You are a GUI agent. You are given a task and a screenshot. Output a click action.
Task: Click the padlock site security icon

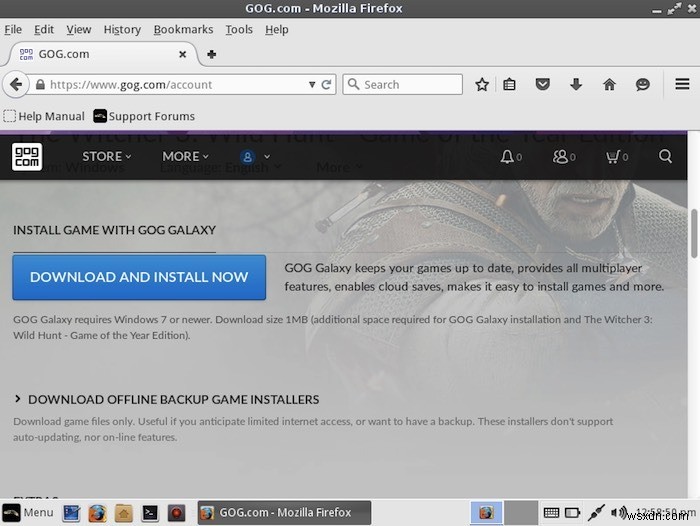click(40, 84)
